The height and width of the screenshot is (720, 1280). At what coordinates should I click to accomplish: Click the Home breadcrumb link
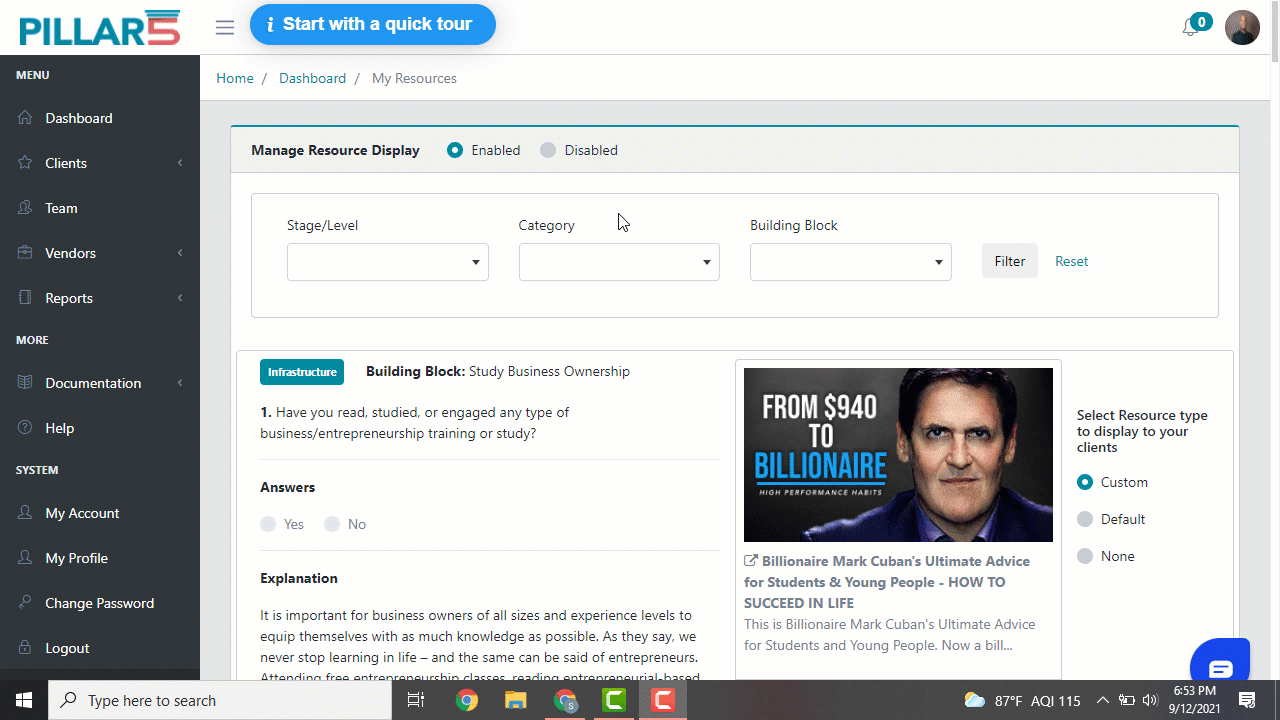tap(235, 78)
